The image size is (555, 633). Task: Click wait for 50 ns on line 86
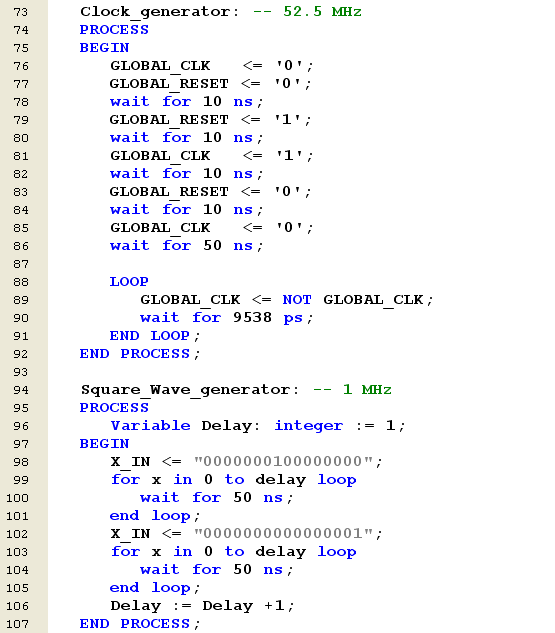click(186, 246)
